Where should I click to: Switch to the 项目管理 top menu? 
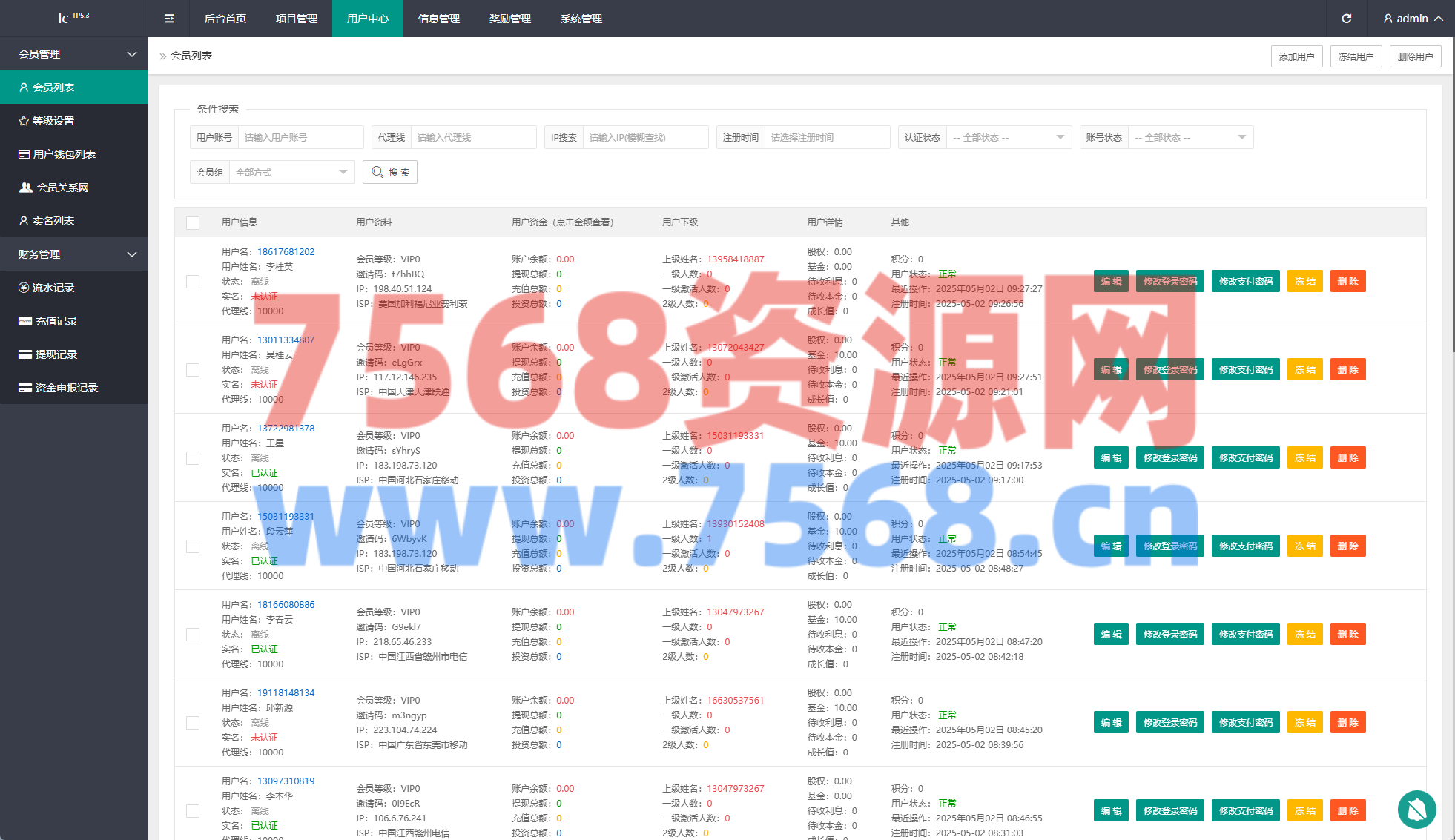tap(296, 19)
